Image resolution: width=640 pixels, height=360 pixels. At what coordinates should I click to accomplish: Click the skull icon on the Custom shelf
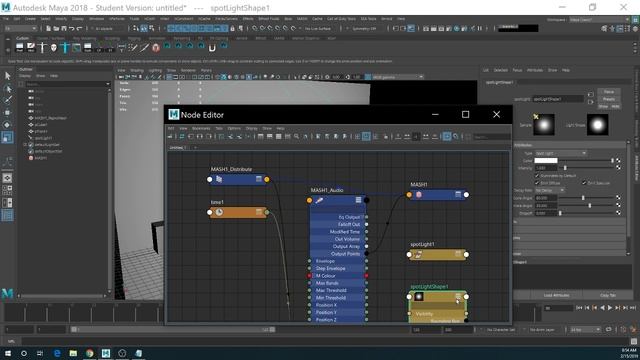(54, 48)
